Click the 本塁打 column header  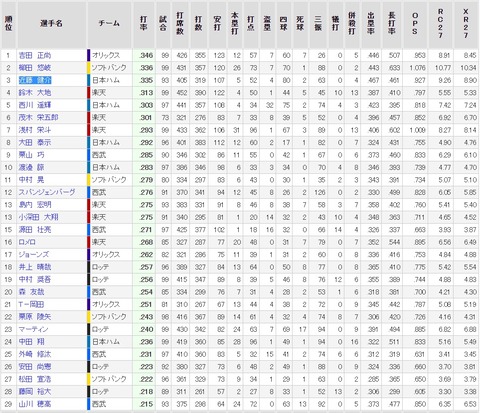(x=235, y=24)
